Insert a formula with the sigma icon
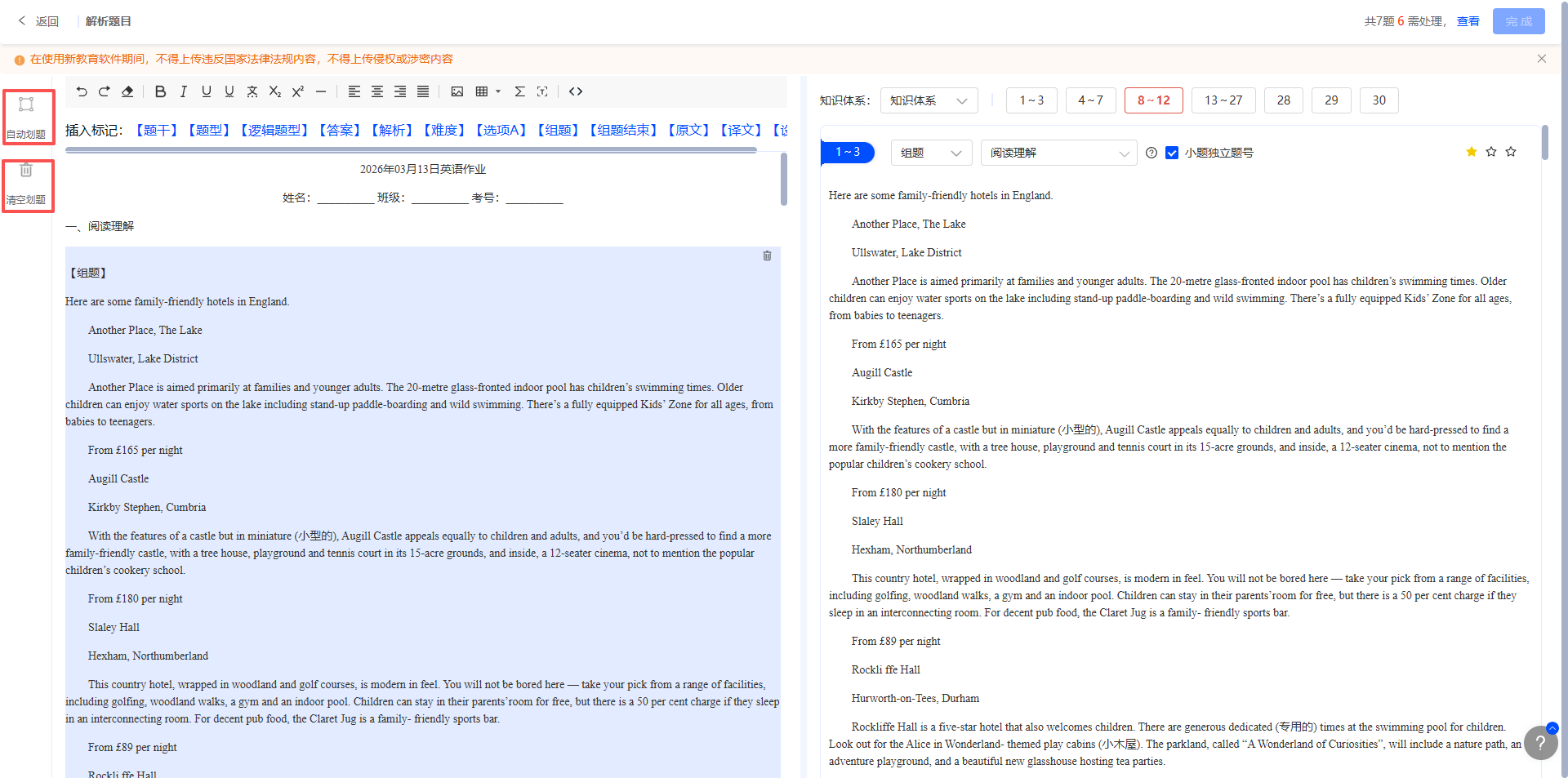 519,92
